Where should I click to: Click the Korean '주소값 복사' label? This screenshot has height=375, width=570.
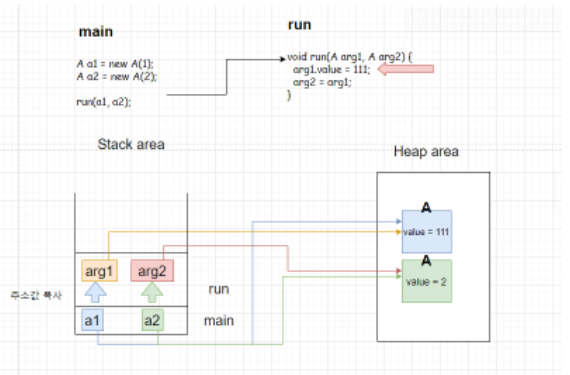(x=36, y=295)
